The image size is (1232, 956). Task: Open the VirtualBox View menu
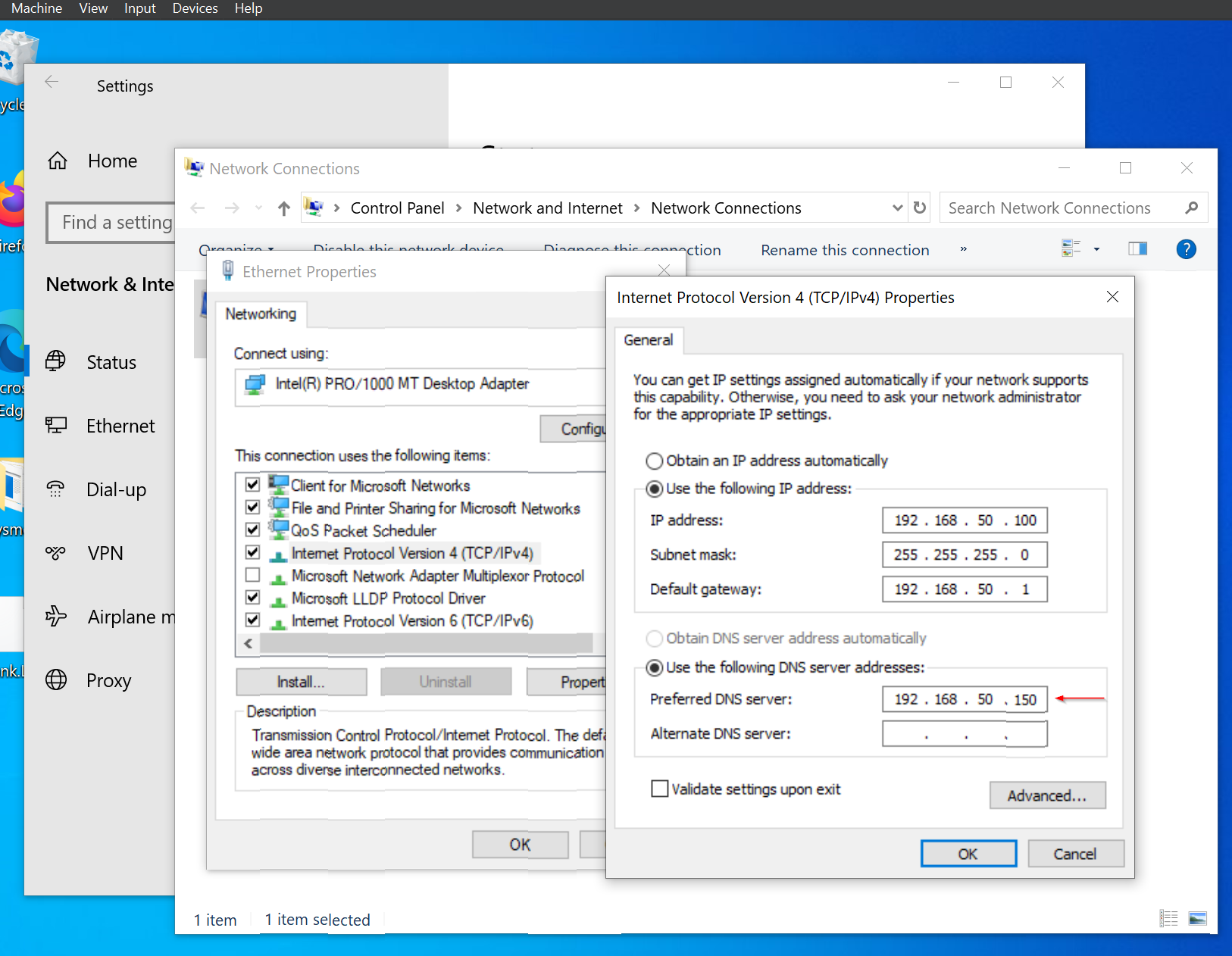click(x=93, y=8)
